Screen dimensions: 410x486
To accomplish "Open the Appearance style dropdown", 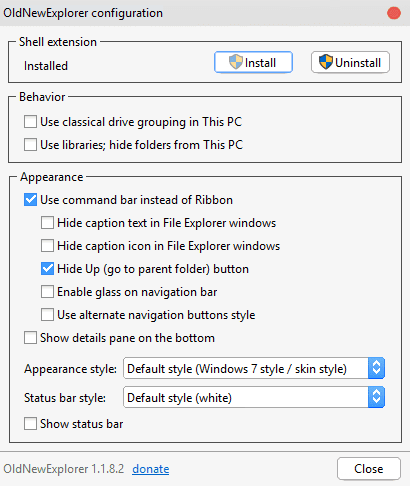I will click(254, 368).
